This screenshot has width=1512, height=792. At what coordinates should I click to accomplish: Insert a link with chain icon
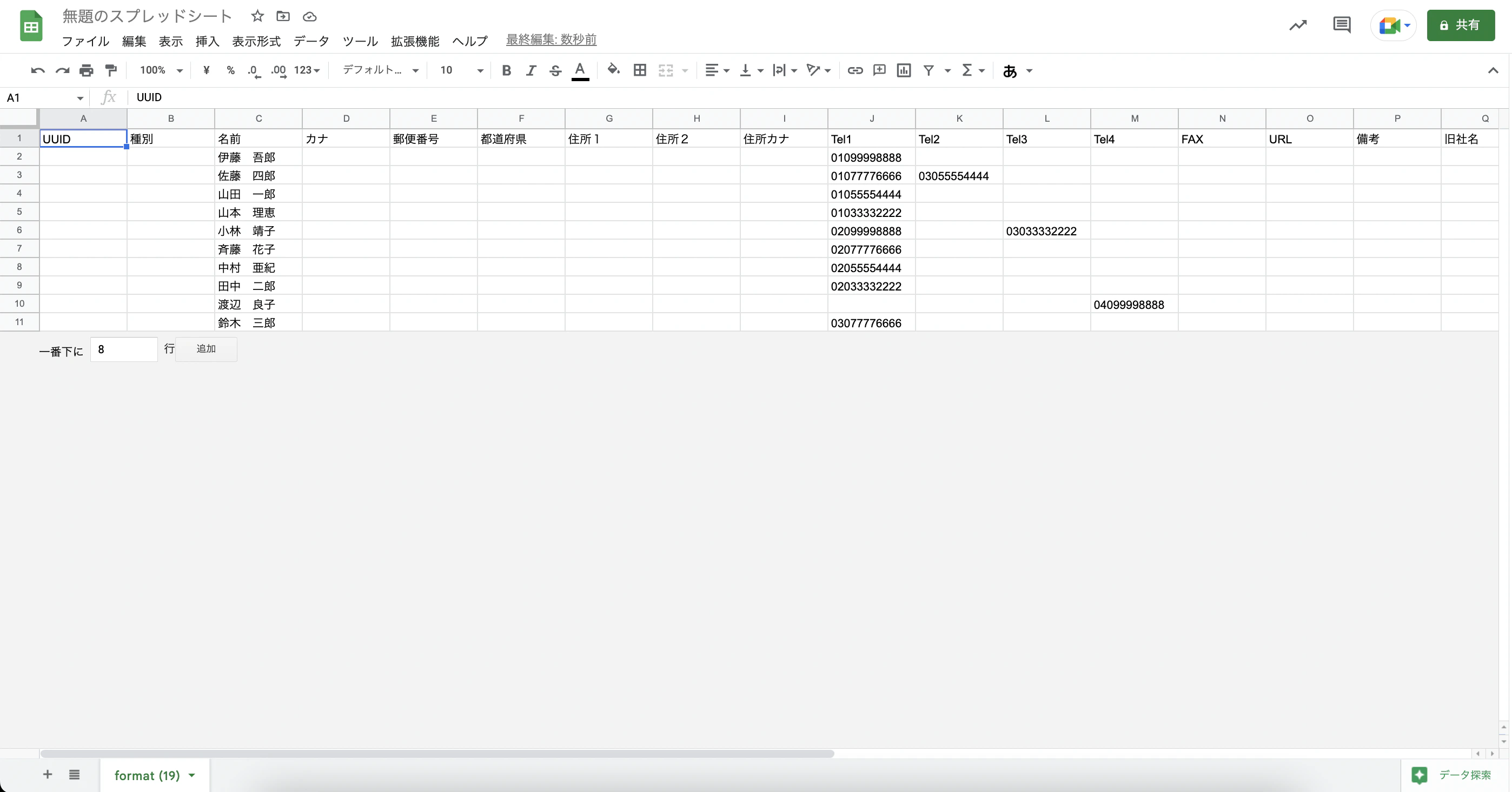pyautogui.click(x=854, y=70)
